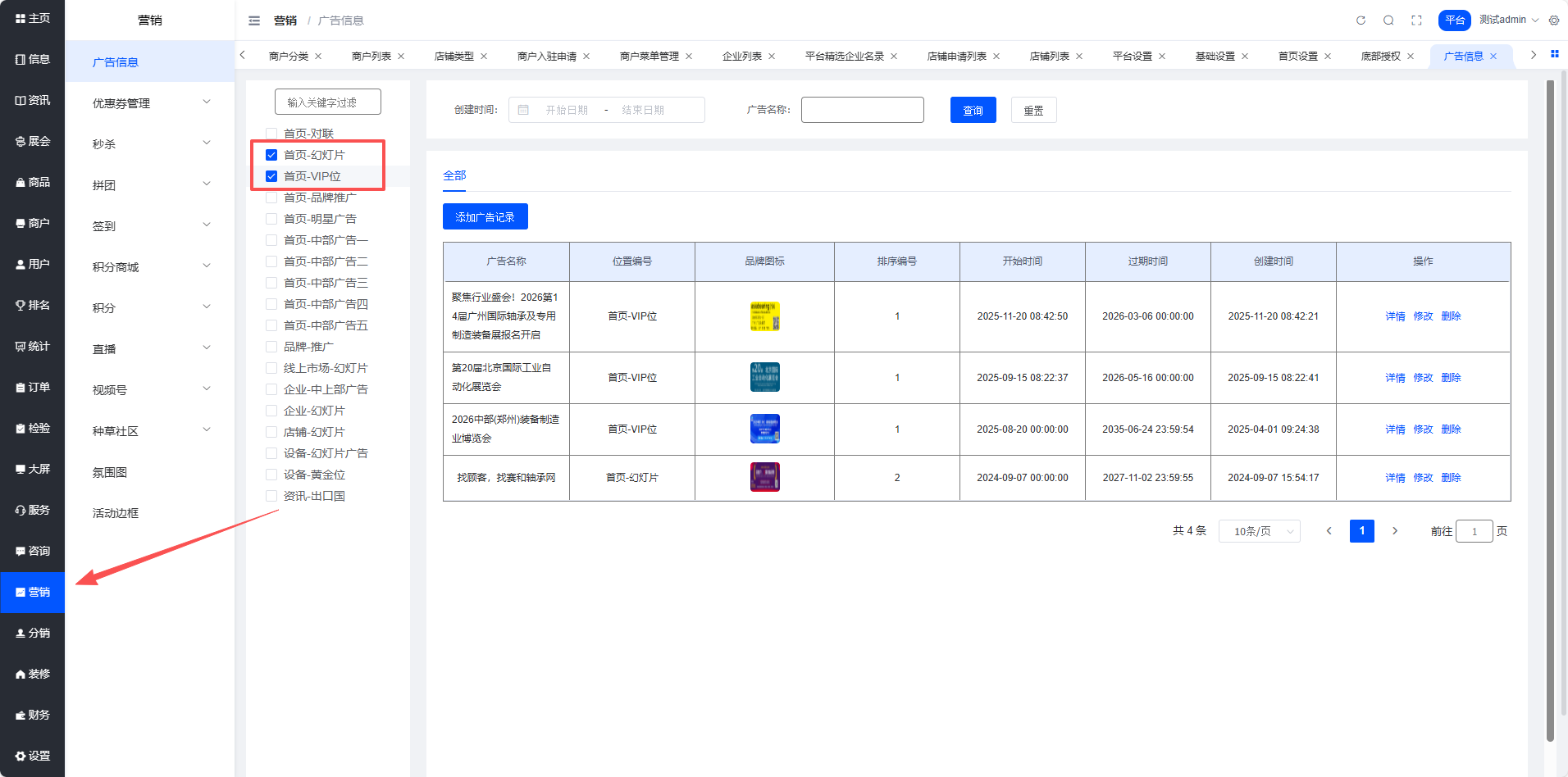Screen dimensions: 1568x777
Task: Uncheck the 首页-VIP位 checkbox
Action: coord(271,176)
